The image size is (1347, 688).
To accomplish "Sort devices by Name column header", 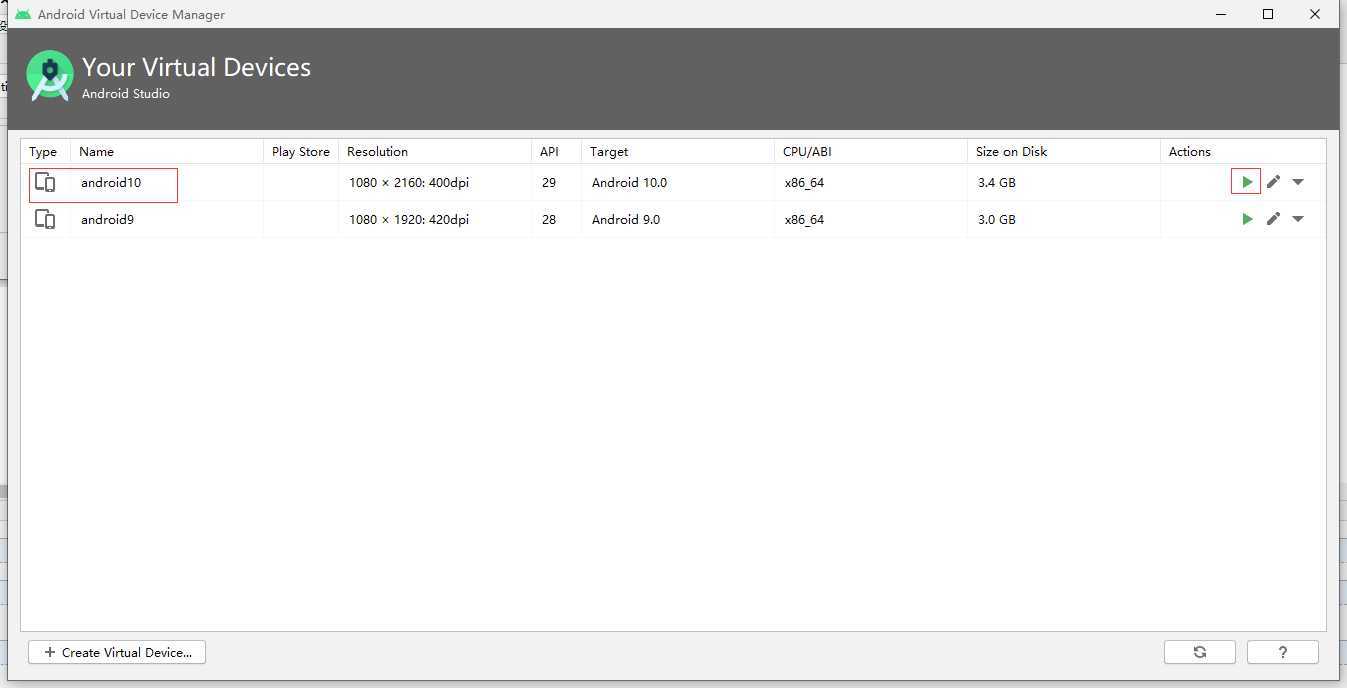I will (x=97, y=152).
